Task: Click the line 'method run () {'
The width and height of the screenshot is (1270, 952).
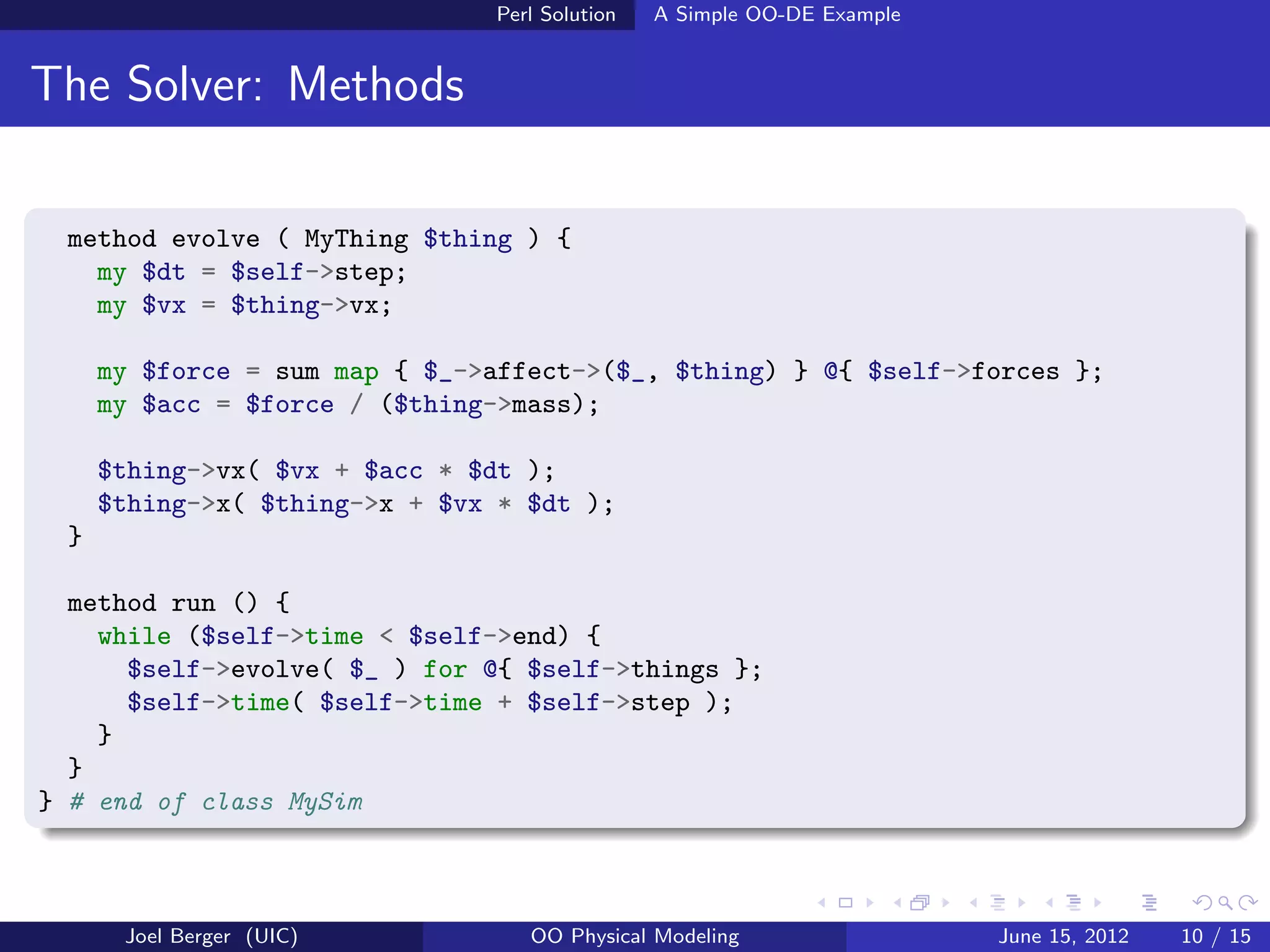Action: (179, 603)
